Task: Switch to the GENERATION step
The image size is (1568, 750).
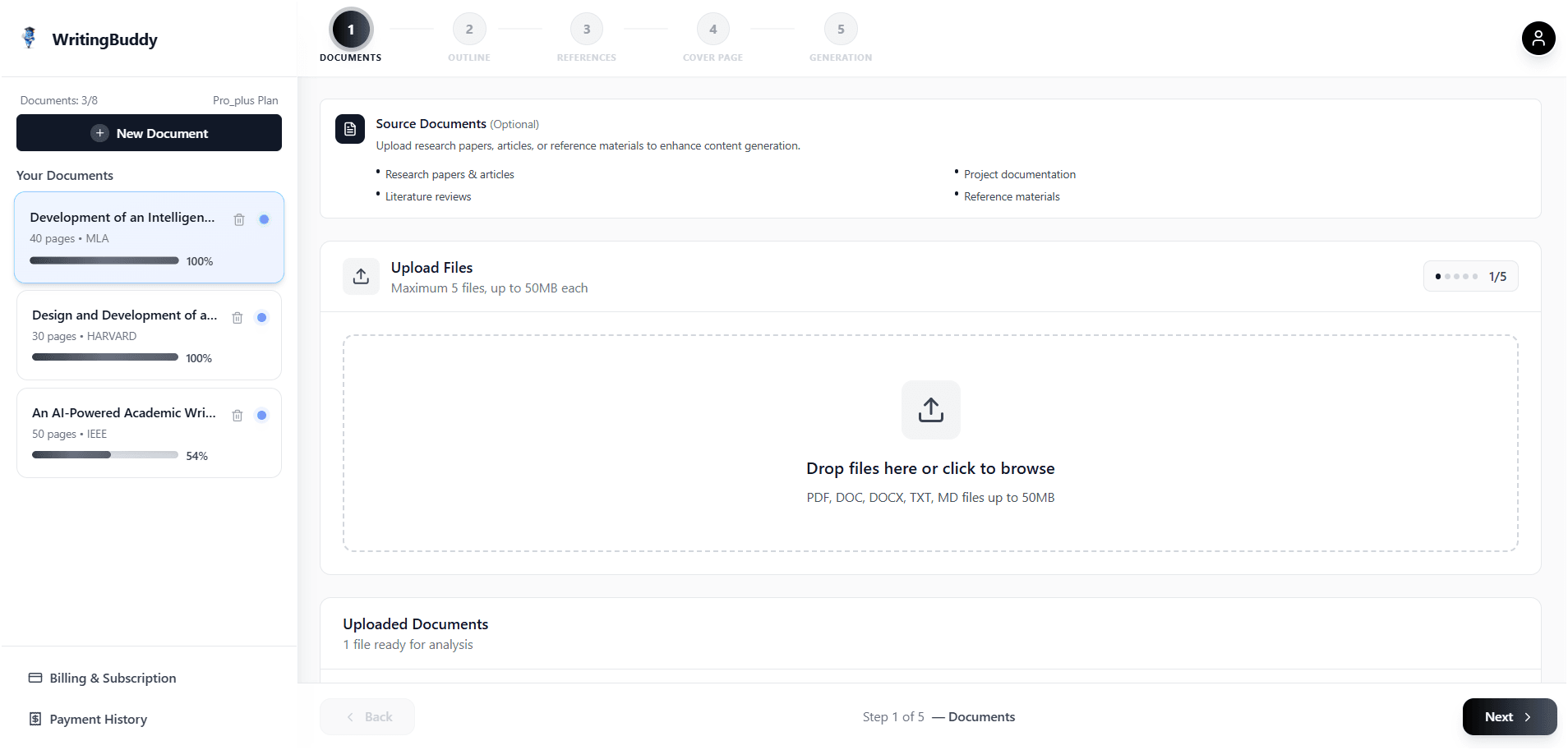Action: click(x=840, y=29)
